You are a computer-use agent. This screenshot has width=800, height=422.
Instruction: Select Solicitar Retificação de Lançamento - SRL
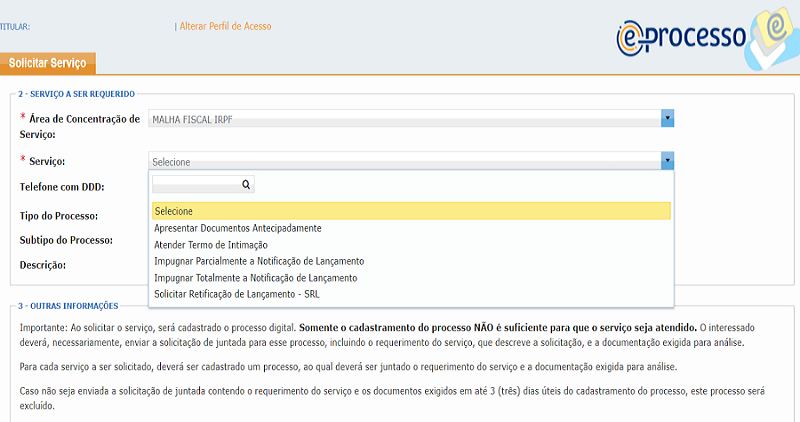[x=236, y=294]
